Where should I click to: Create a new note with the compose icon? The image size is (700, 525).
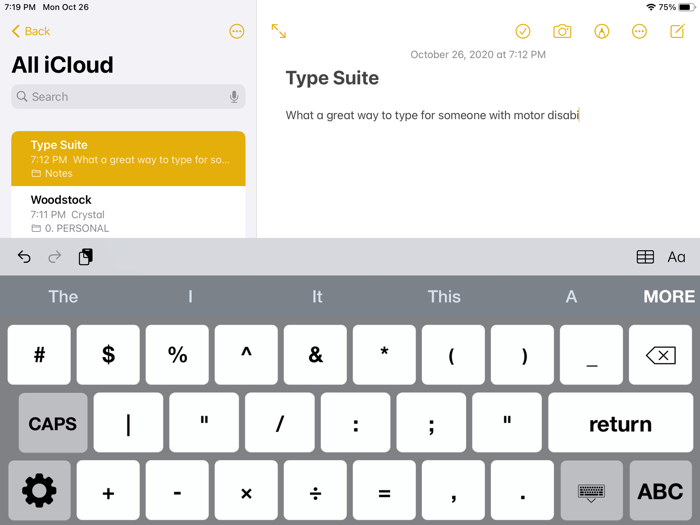click(x=677, y=31)
